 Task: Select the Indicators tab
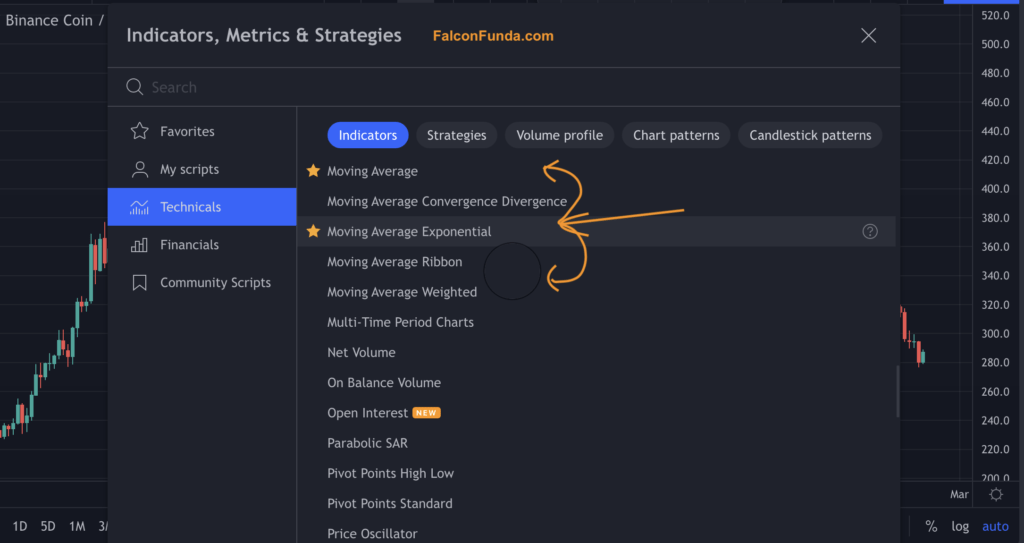(368, 135)
